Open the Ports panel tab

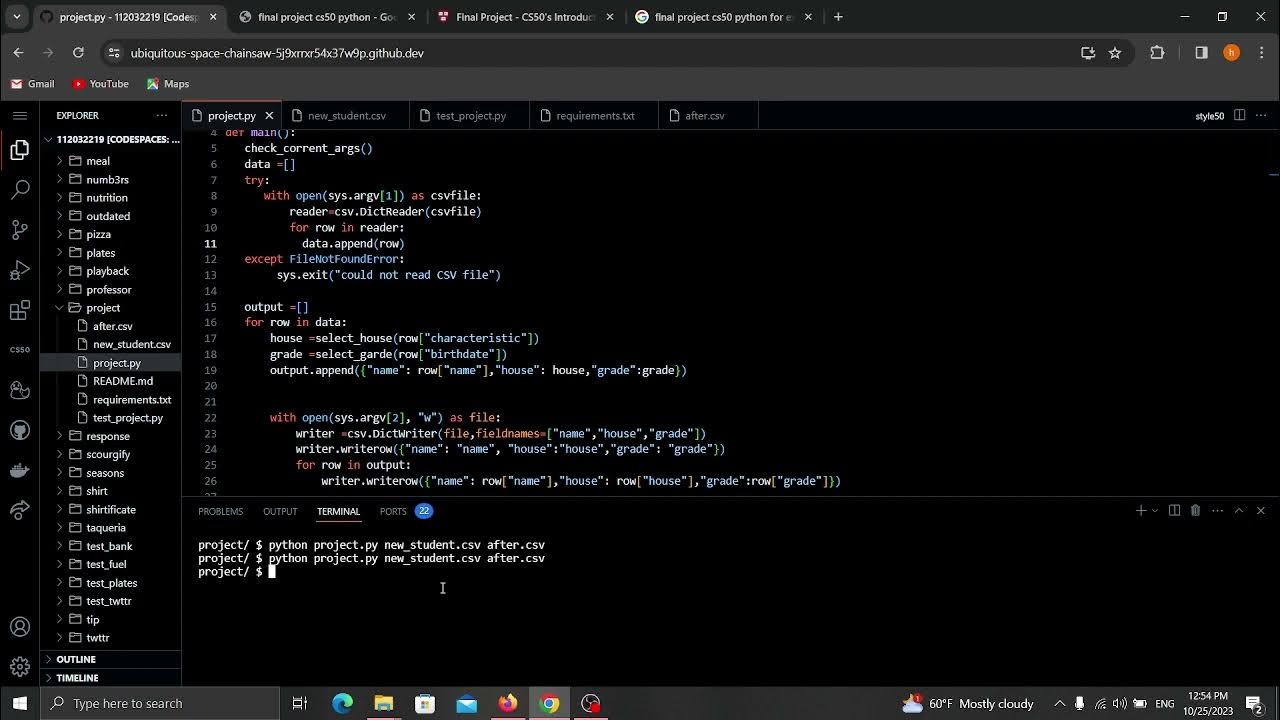(393, 511)
